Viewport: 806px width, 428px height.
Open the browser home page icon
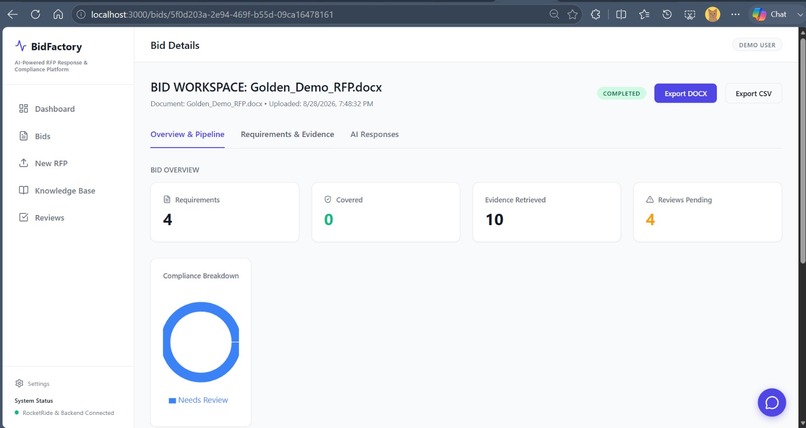[58, 14]
